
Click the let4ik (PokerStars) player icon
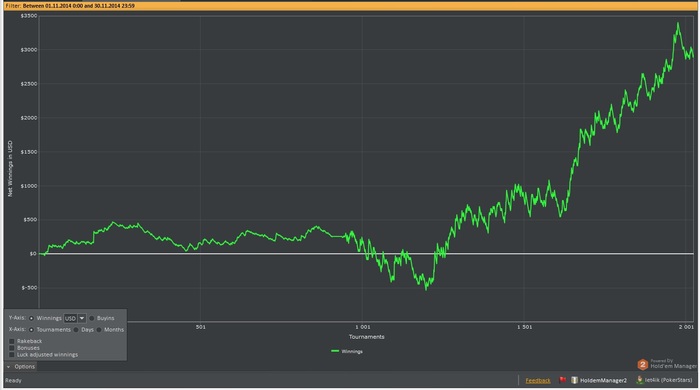click(639, 380)
